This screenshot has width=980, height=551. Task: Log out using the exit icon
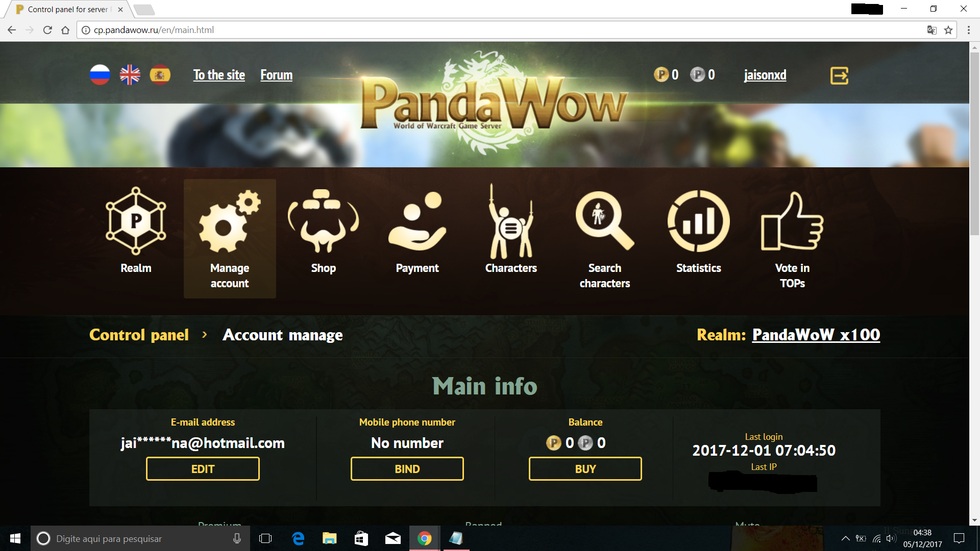pyautogui.click(x=839, y=76)
